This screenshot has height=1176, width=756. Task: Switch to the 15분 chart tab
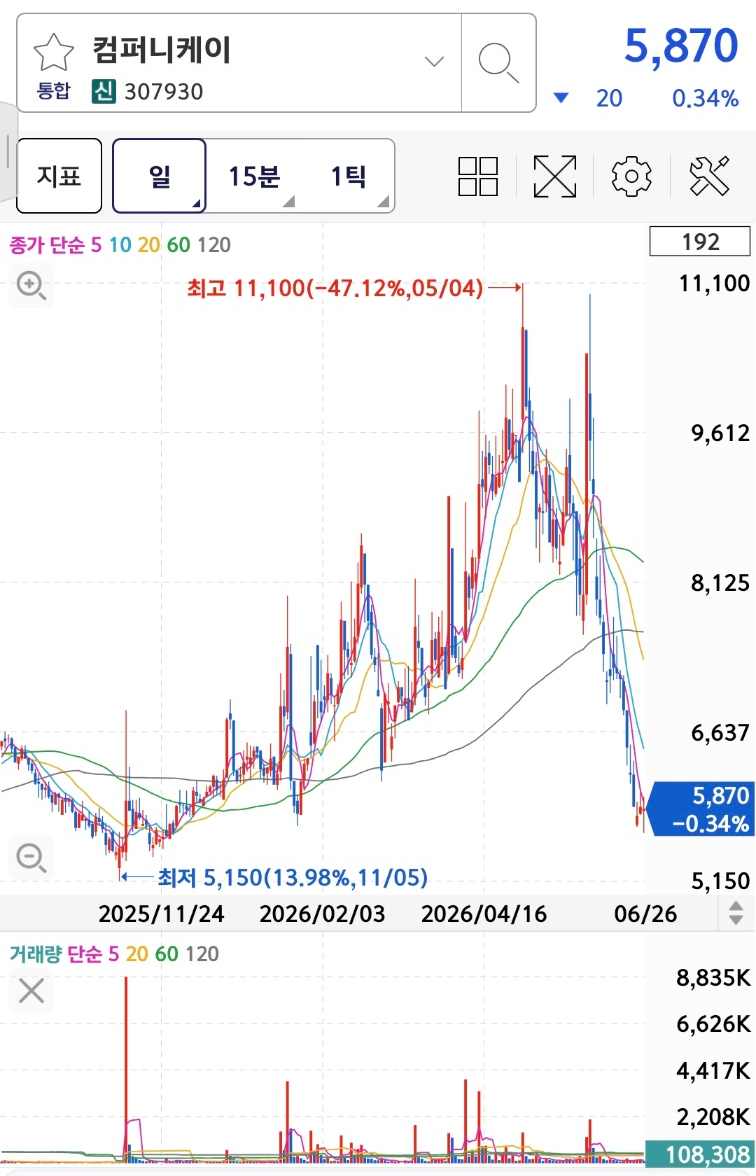254,176
